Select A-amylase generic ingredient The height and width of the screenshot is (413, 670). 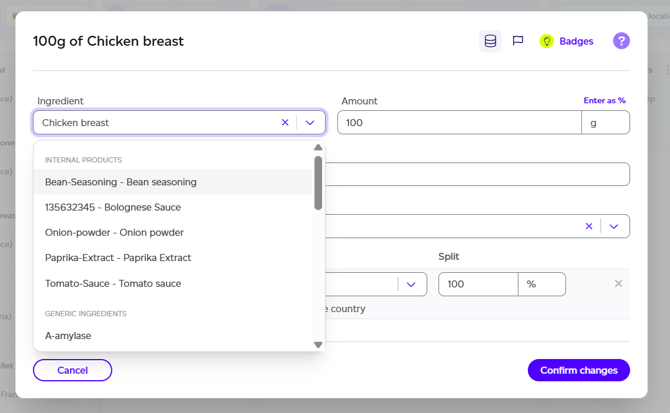(173, 336)
